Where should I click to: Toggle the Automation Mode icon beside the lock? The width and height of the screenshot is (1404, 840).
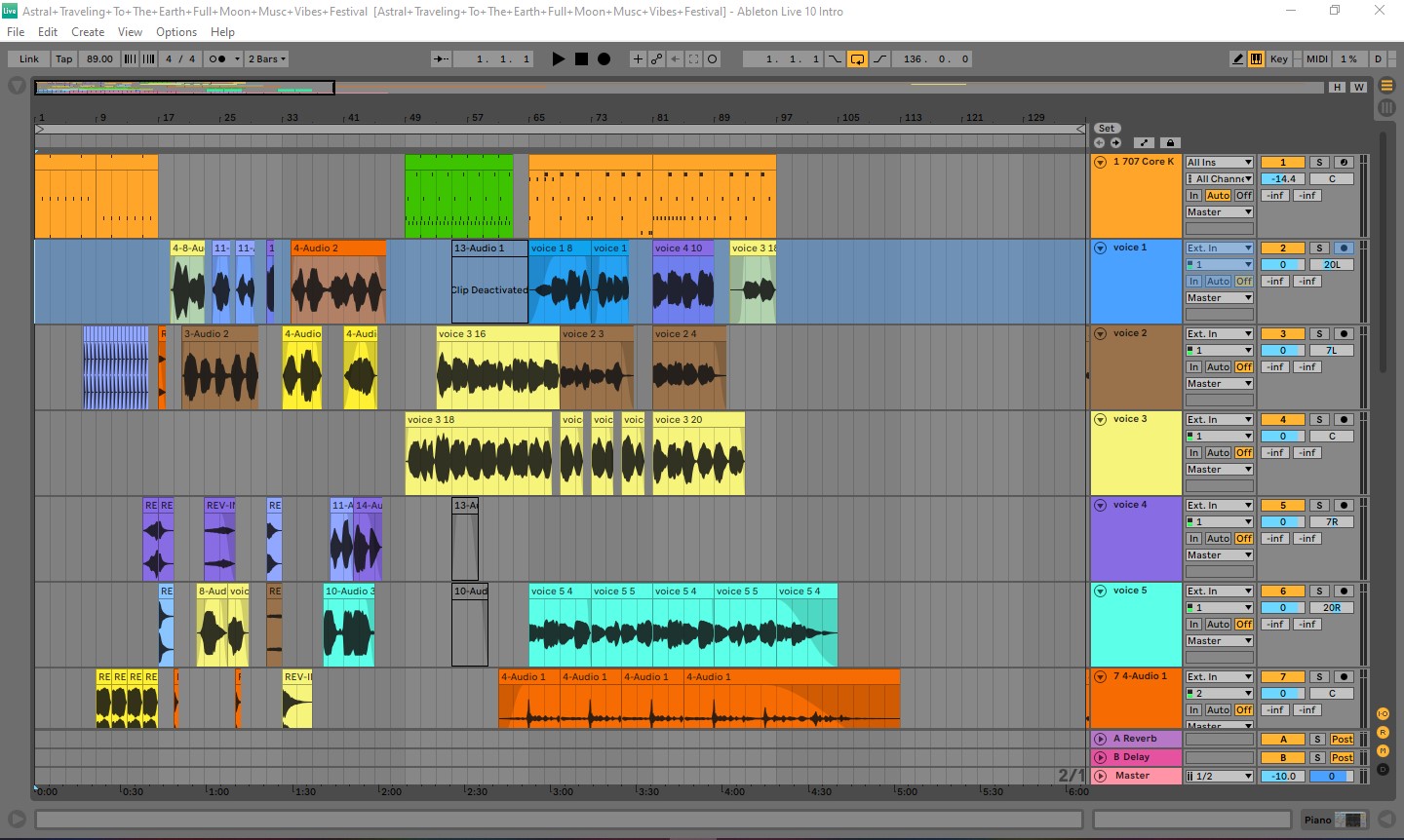[1145, 143]
